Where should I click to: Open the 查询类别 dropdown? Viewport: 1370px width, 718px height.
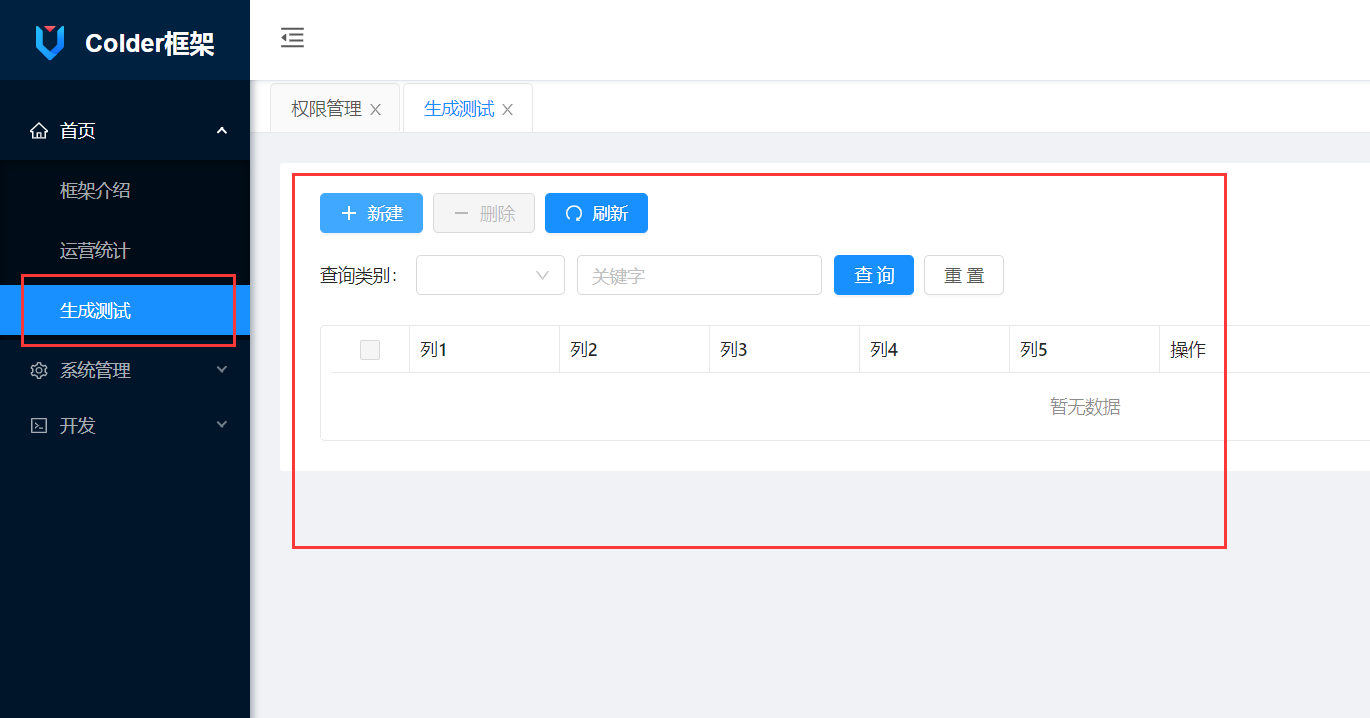point(490,275)
